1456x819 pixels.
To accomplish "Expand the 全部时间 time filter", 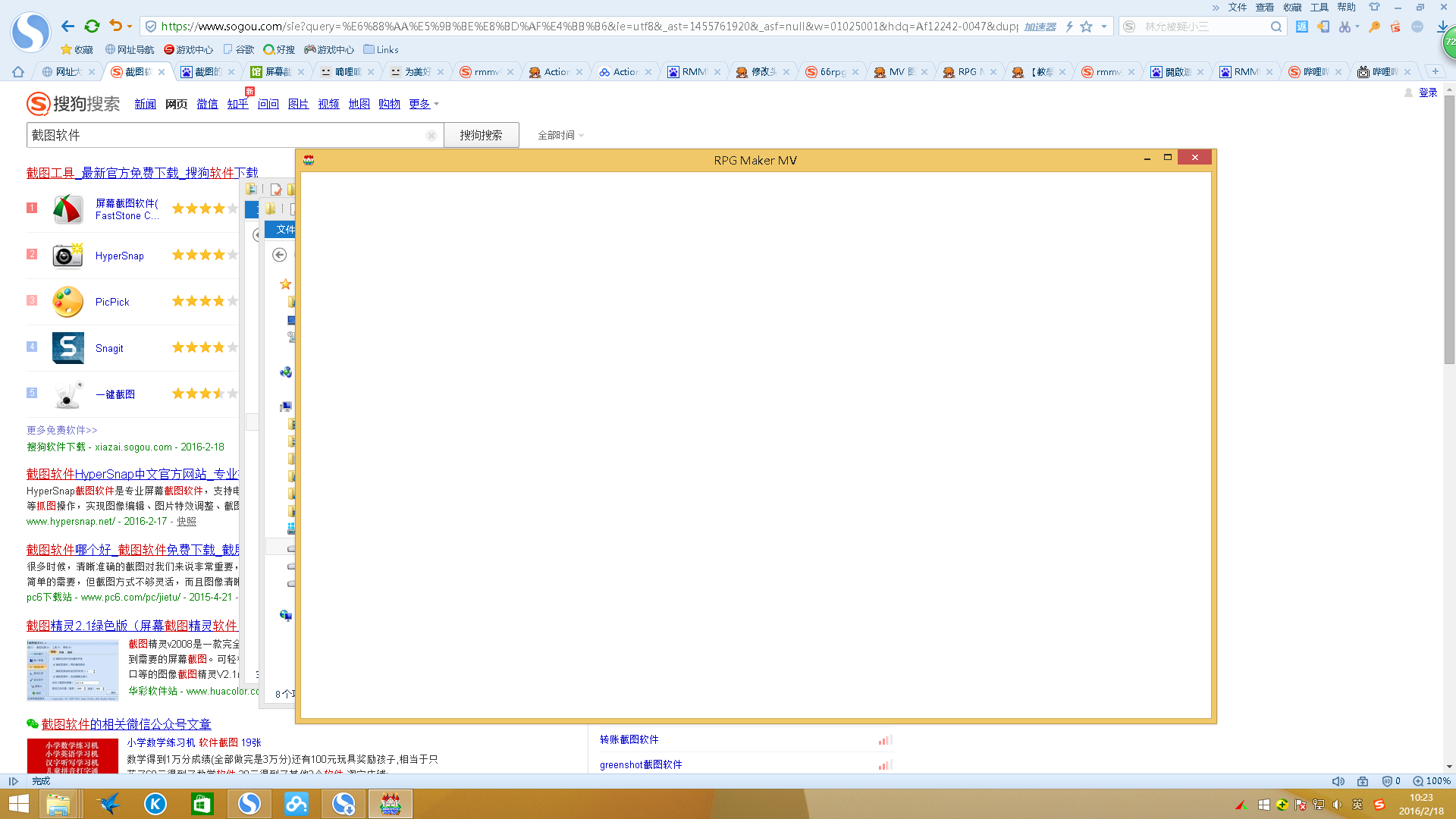I will [560, 135].
